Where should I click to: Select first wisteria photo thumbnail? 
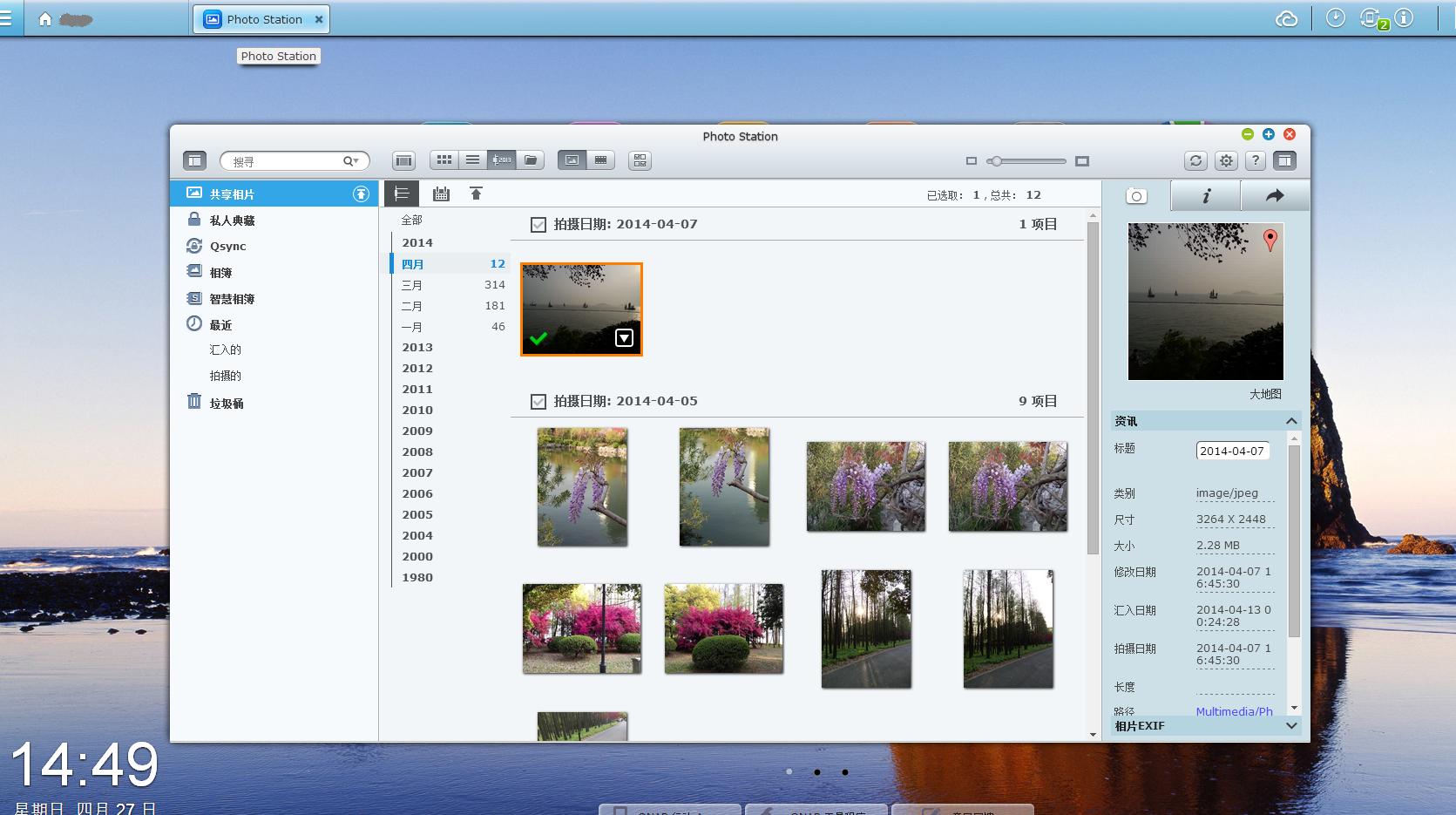582,486
